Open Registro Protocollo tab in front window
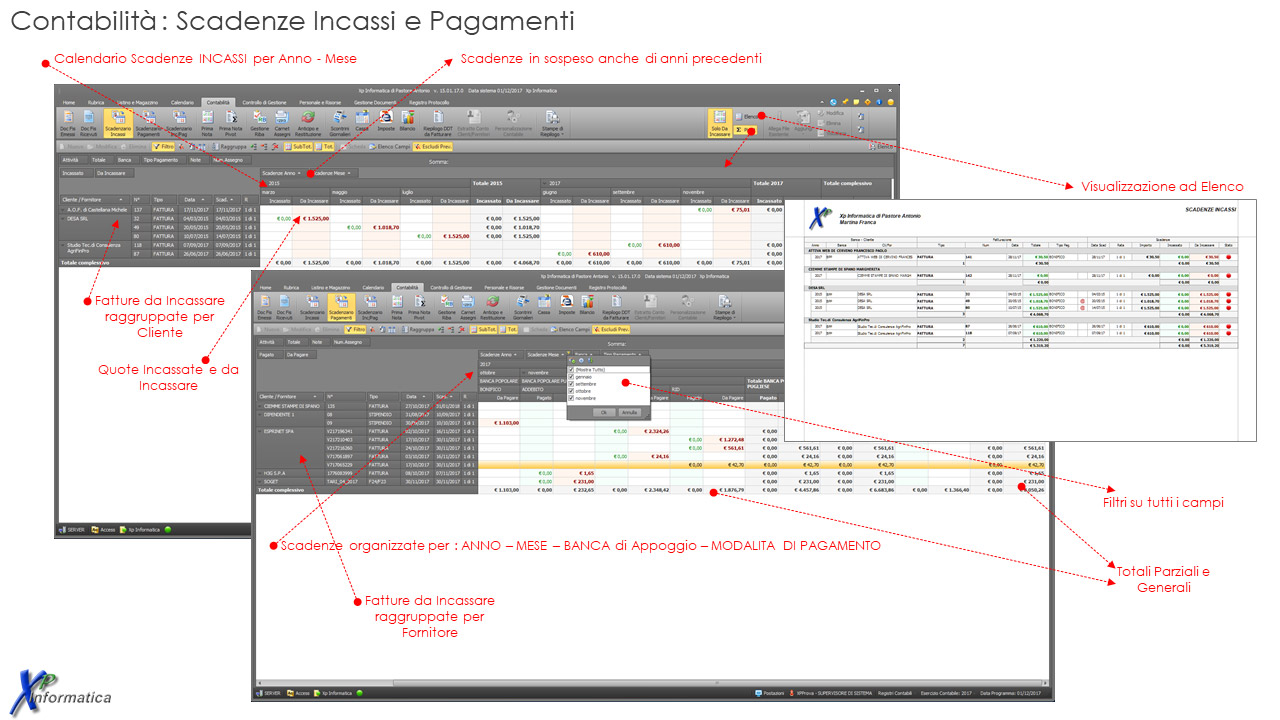The image size is (1280, 720). 607,287
